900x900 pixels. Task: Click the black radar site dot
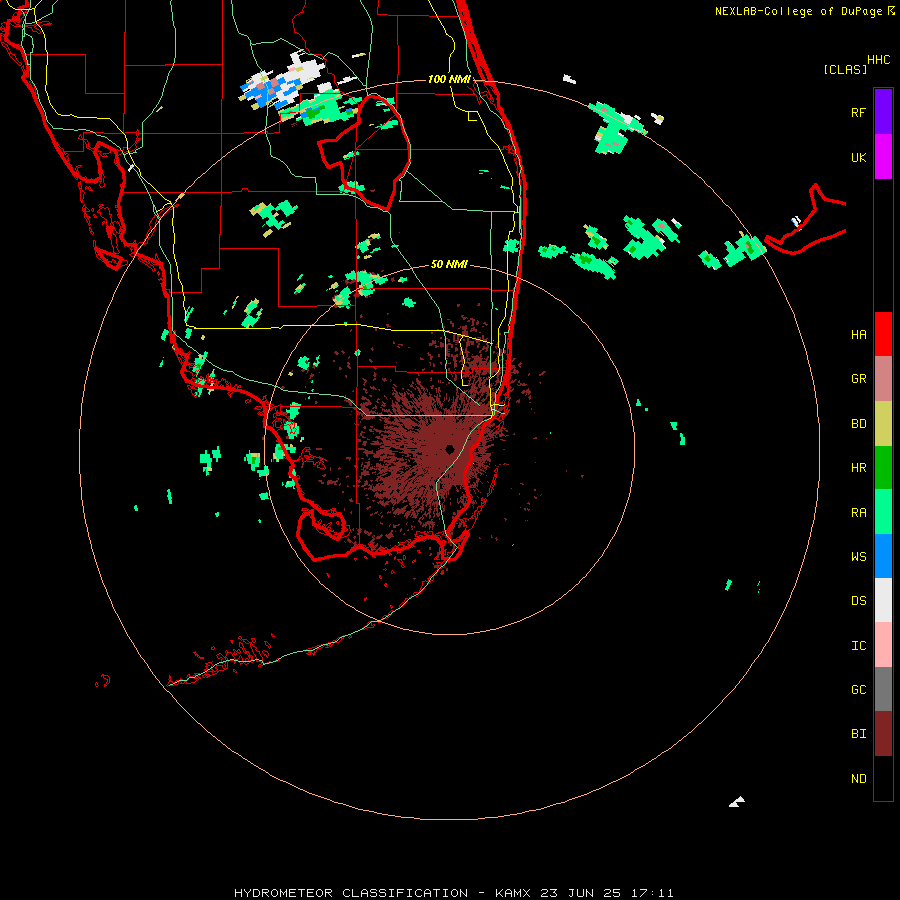coord(449,449)
